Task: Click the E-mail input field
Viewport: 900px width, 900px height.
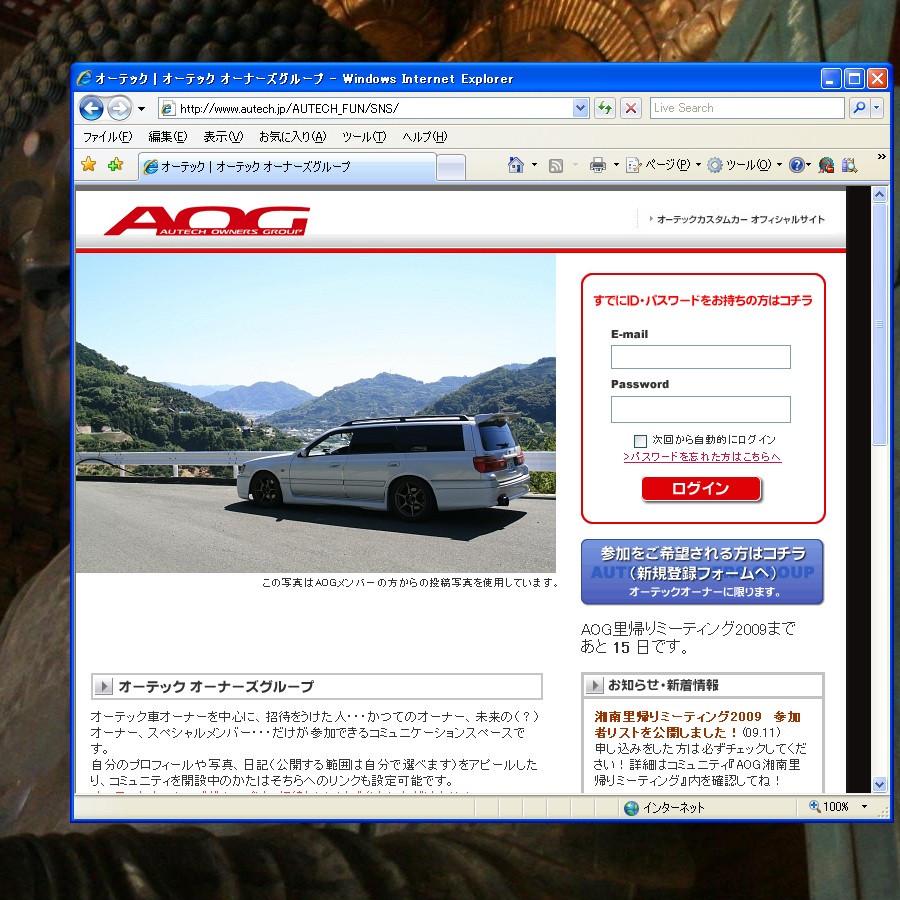Action: (x=700, y=357)
